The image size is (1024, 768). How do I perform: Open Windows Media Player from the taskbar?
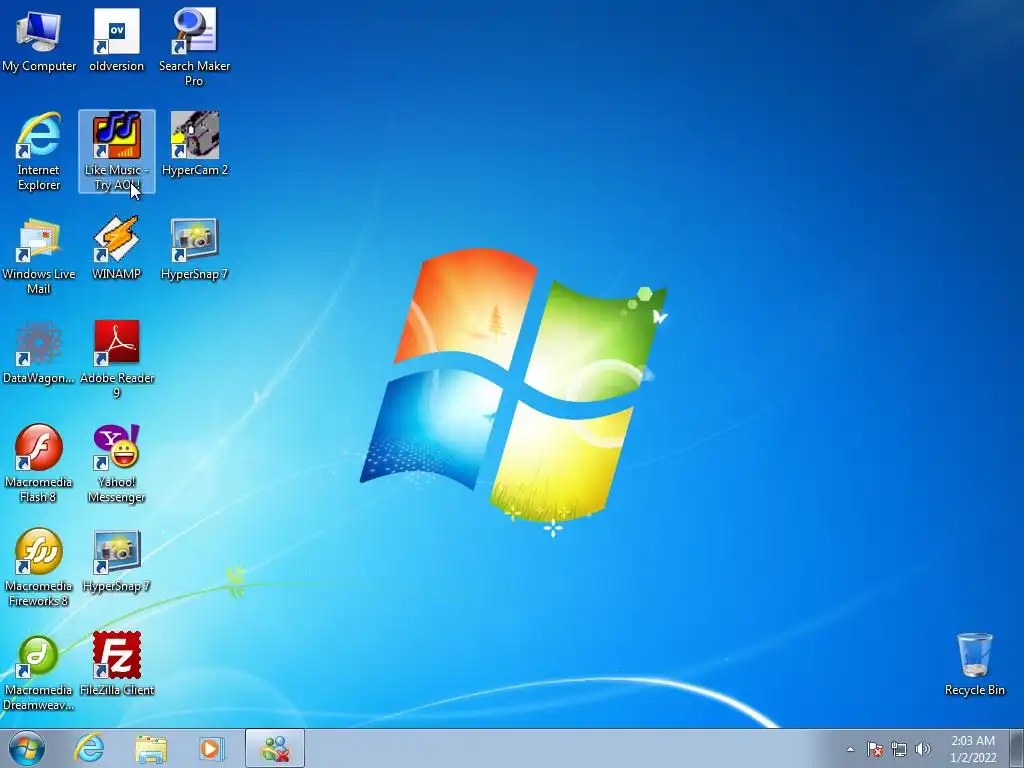click(212, 748)
